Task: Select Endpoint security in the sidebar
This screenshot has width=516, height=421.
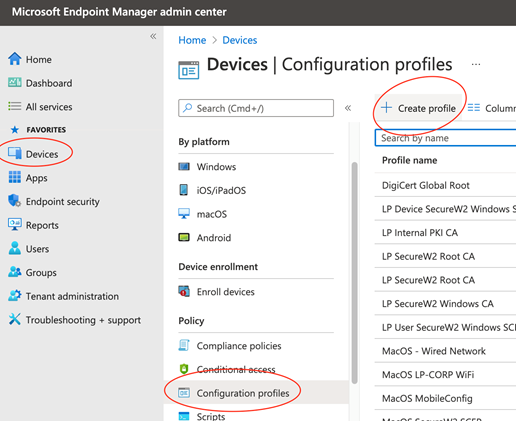Action: [x=63, y=202]
